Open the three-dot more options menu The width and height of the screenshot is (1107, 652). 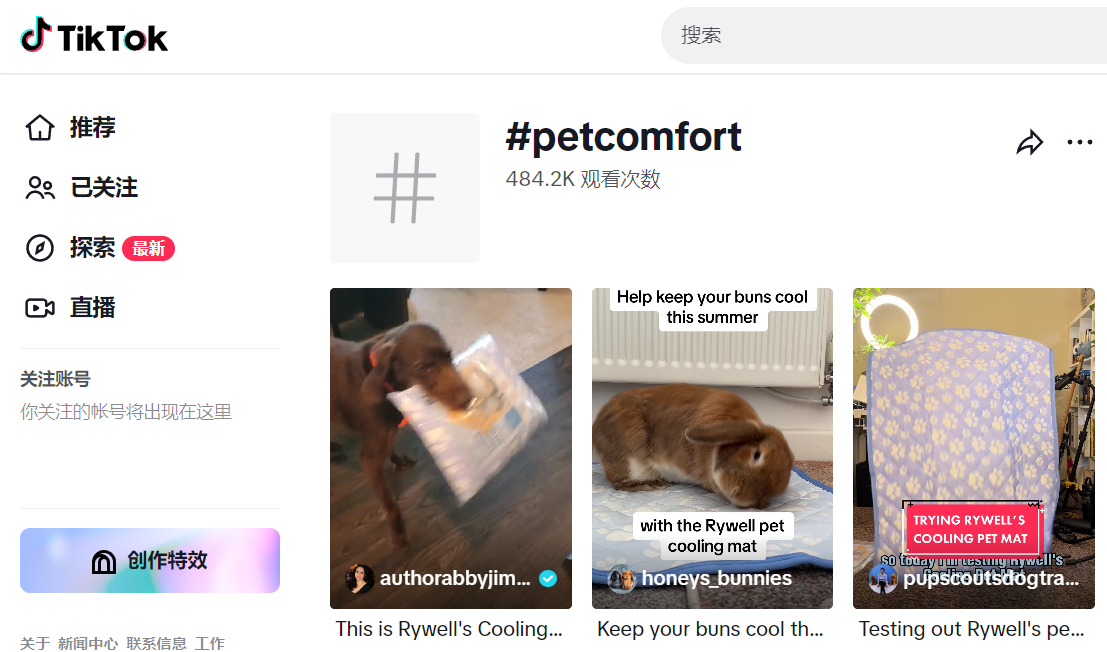click(x=1080, y=143)
